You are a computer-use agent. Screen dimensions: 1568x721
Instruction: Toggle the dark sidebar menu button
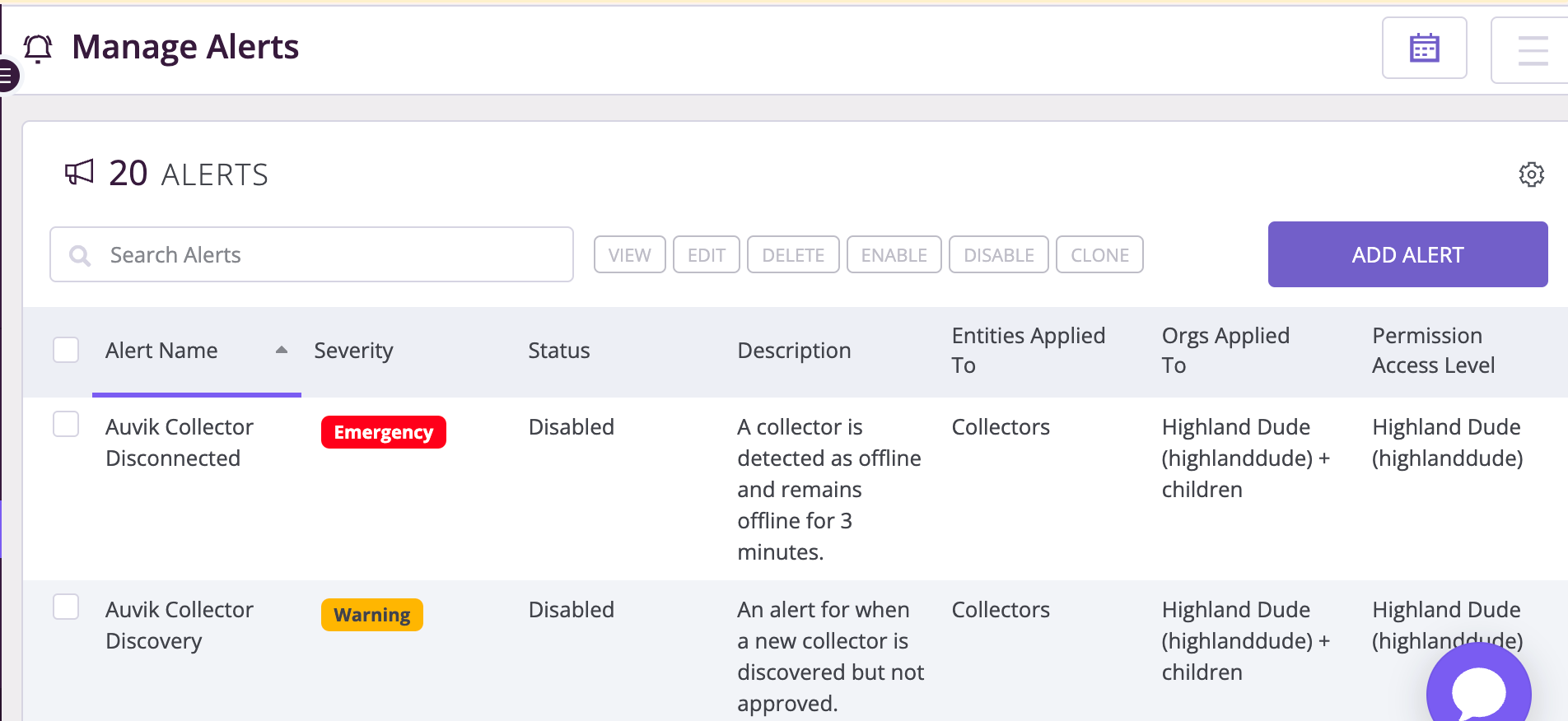7,77
